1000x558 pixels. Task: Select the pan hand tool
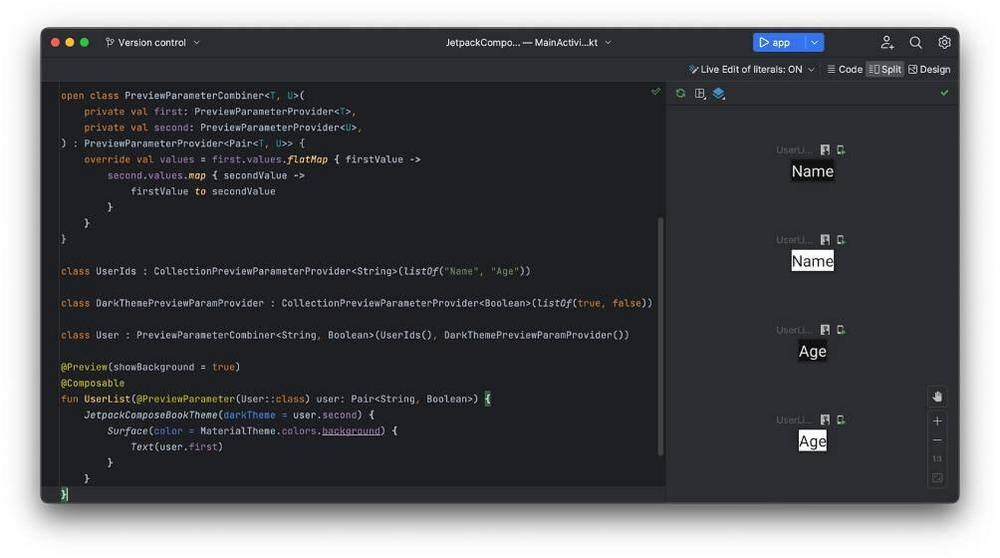pos(937,397)
